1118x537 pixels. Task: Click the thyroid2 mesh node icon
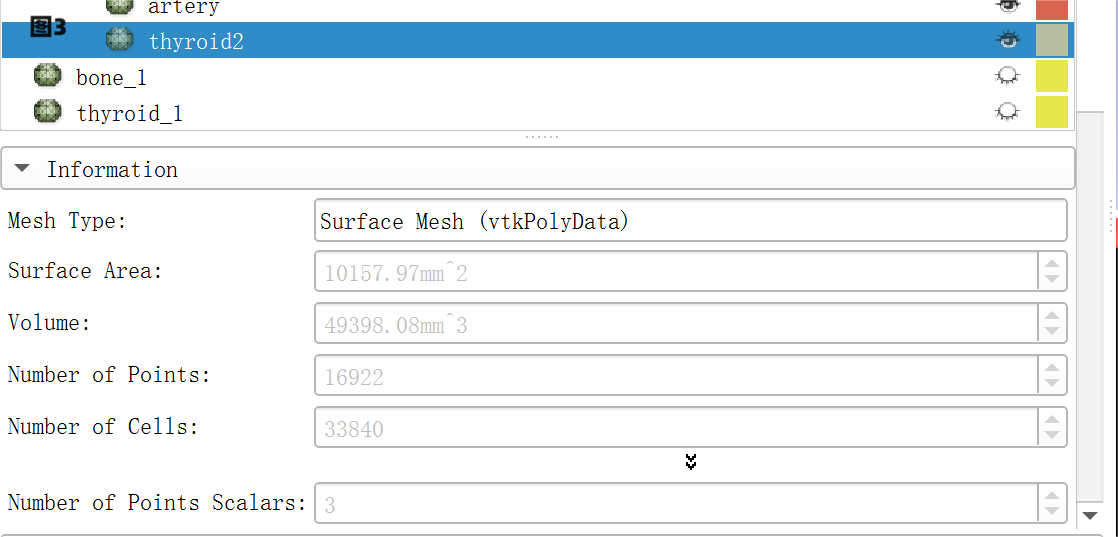(x=120, y=41)
